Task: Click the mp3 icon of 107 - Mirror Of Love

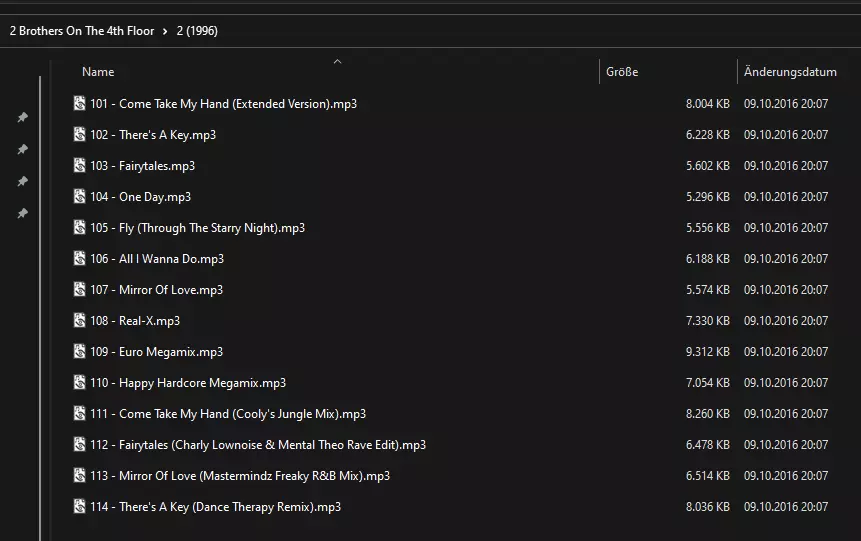Action: (x=80, y=289)
